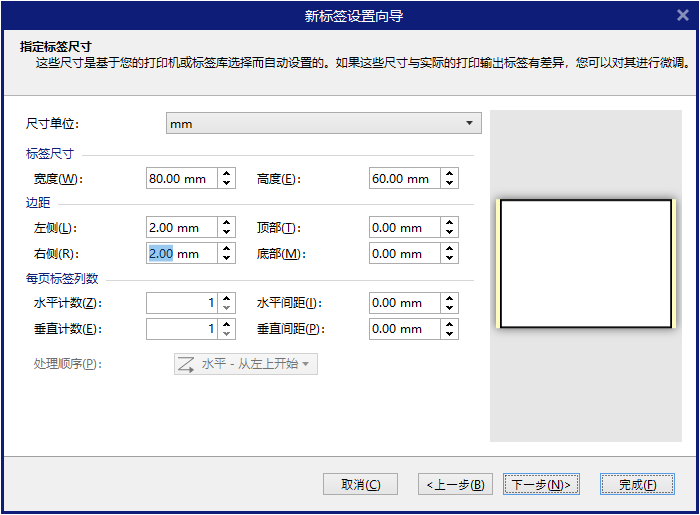Viewport: 700px width, 515px height.
Task: Click the 宽度 width input field
Action: tap(181, 179)
